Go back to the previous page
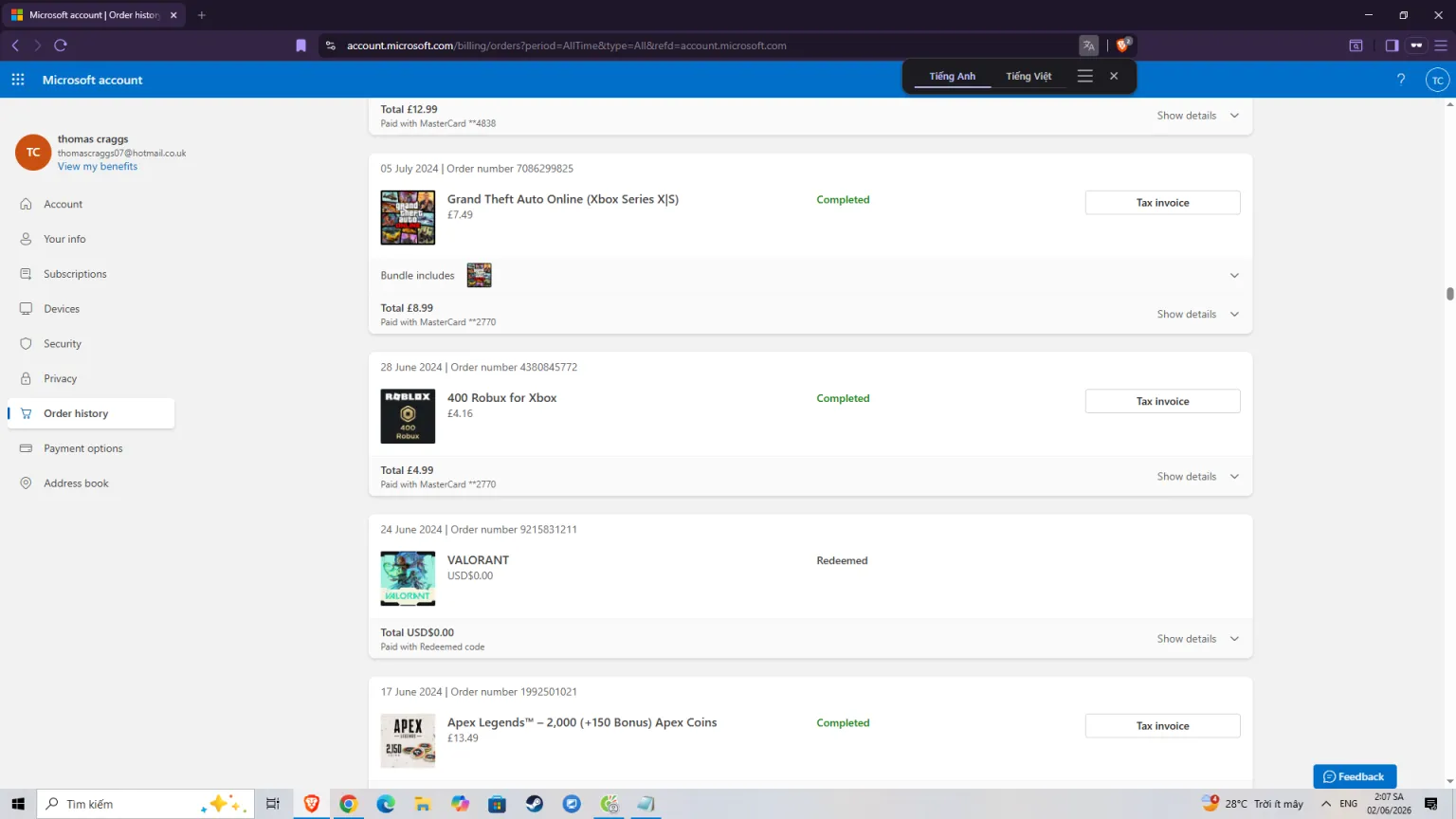The width and height of the screenshot is (1456, 819). (15, 45)
